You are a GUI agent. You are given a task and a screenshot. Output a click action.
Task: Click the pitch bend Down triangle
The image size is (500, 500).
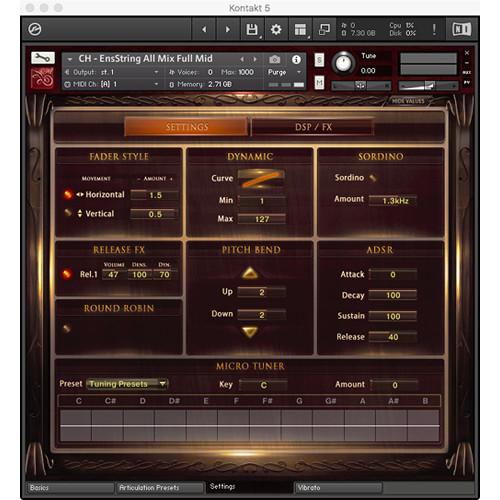[x=250, y=332]
